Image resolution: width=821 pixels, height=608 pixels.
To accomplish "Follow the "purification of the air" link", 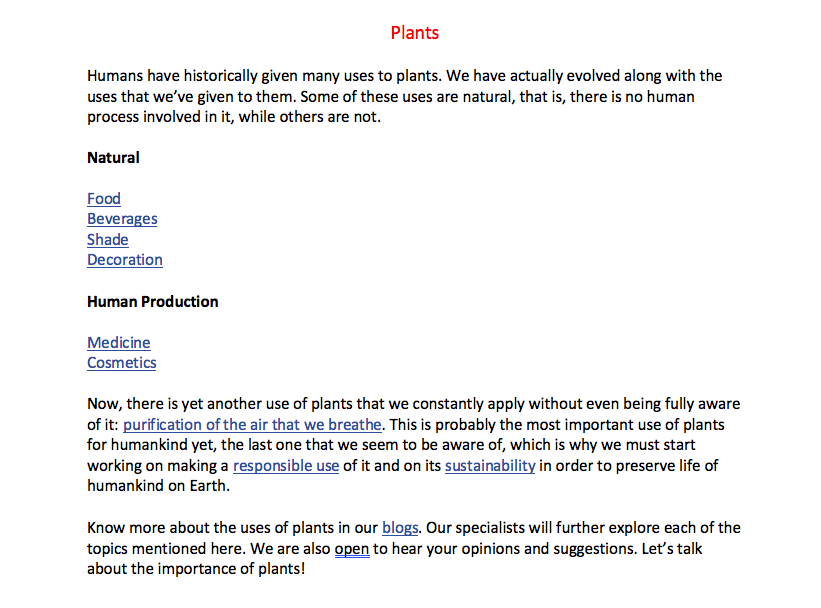I will [252, 425].
